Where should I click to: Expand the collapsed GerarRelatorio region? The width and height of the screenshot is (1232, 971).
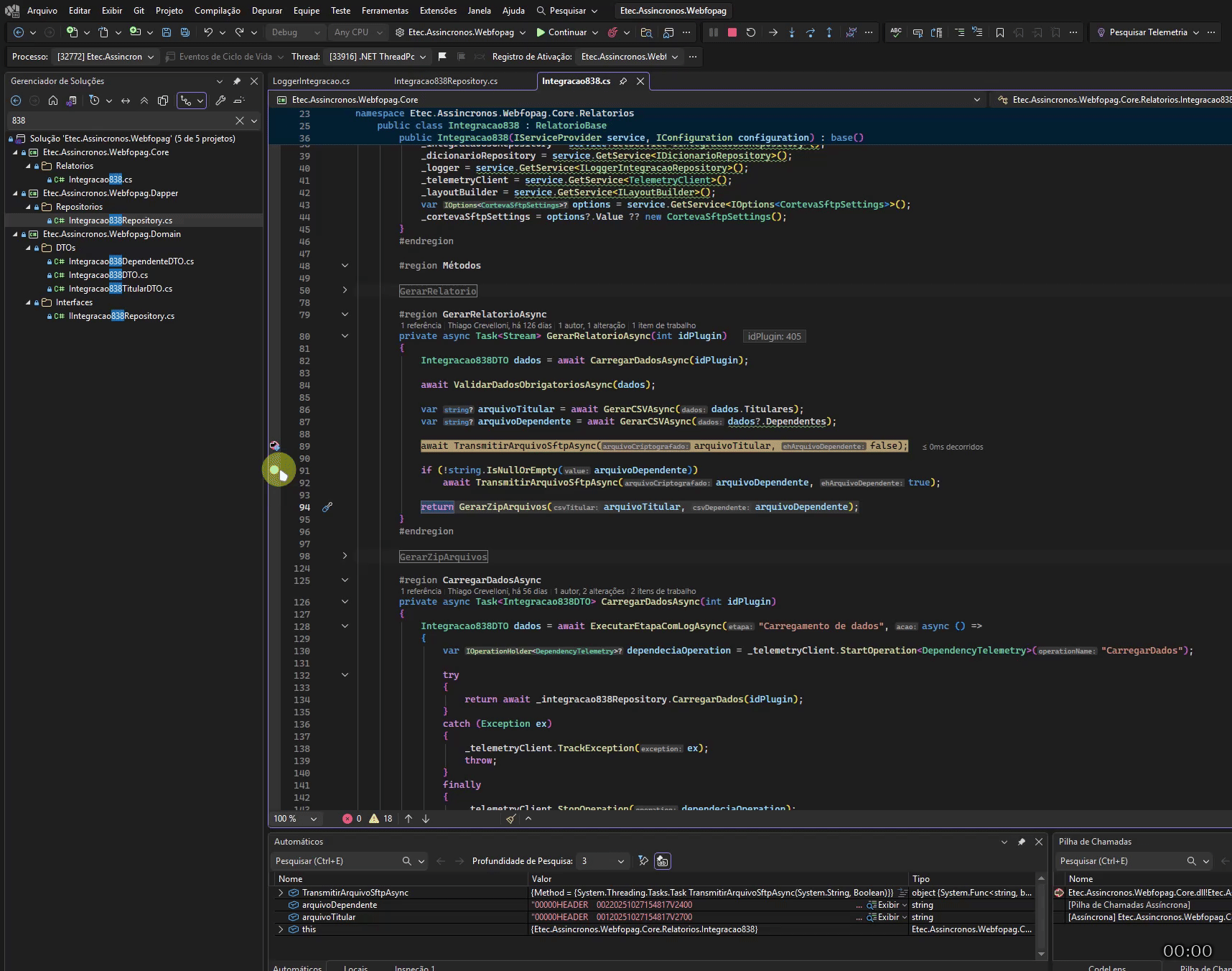345,290
